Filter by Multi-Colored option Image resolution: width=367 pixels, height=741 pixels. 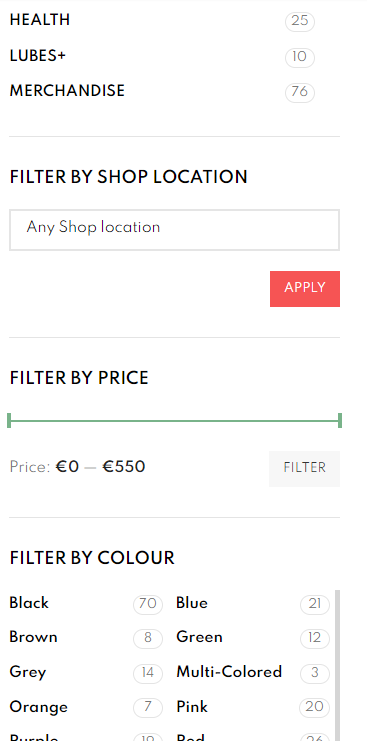(x=229, y=672)
